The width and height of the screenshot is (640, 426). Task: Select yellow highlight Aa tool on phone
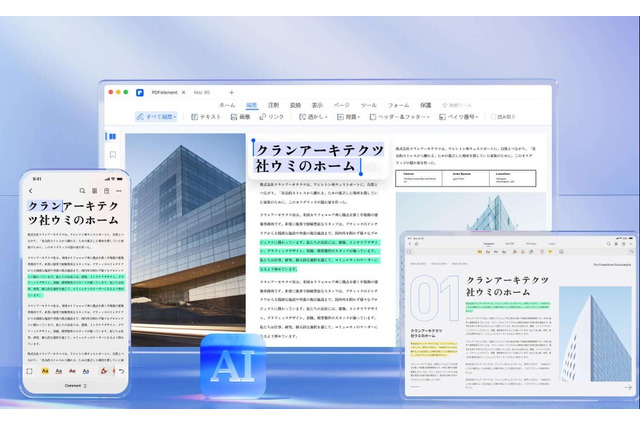(45, 371)
